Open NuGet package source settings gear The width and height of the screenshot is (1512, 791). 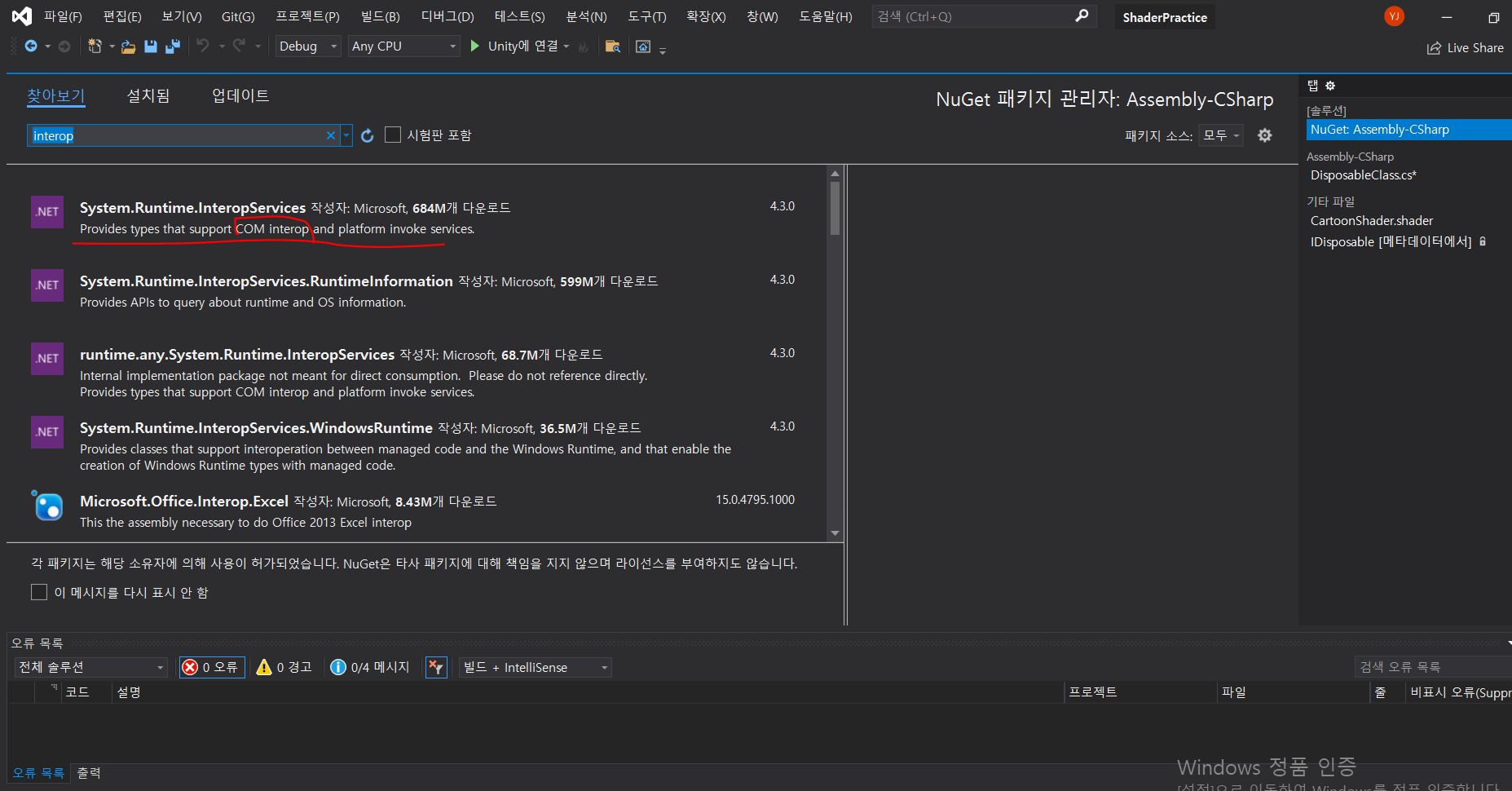[1264, 135]
